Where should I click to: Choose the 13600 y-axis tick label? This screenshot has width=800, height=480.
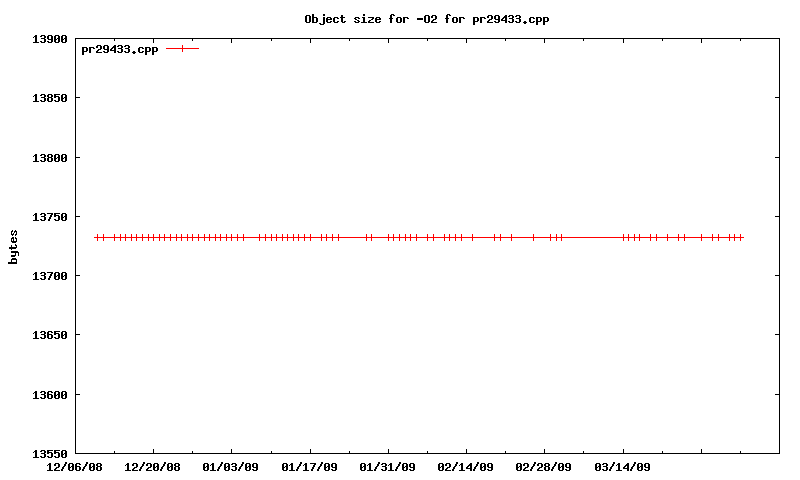tap(49, 395)
